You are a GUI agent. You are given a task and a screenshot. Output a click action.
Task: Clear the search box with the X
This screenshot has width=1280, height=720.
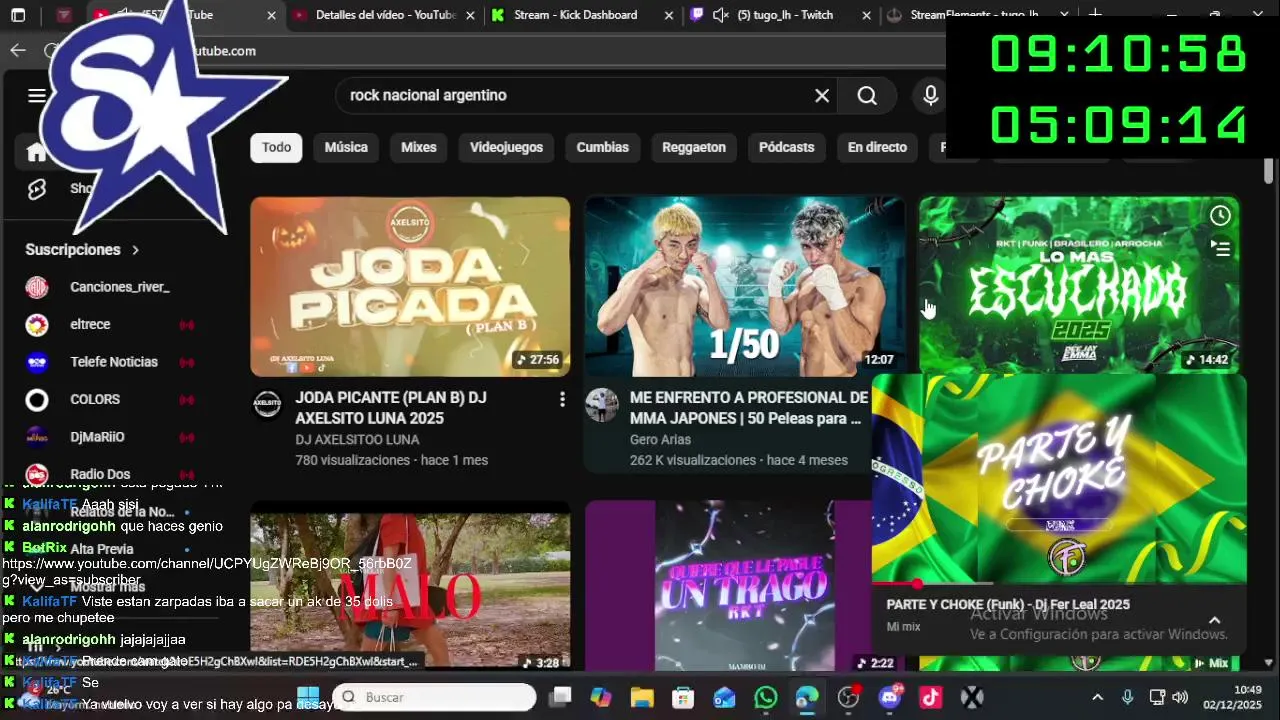(822, 96)
